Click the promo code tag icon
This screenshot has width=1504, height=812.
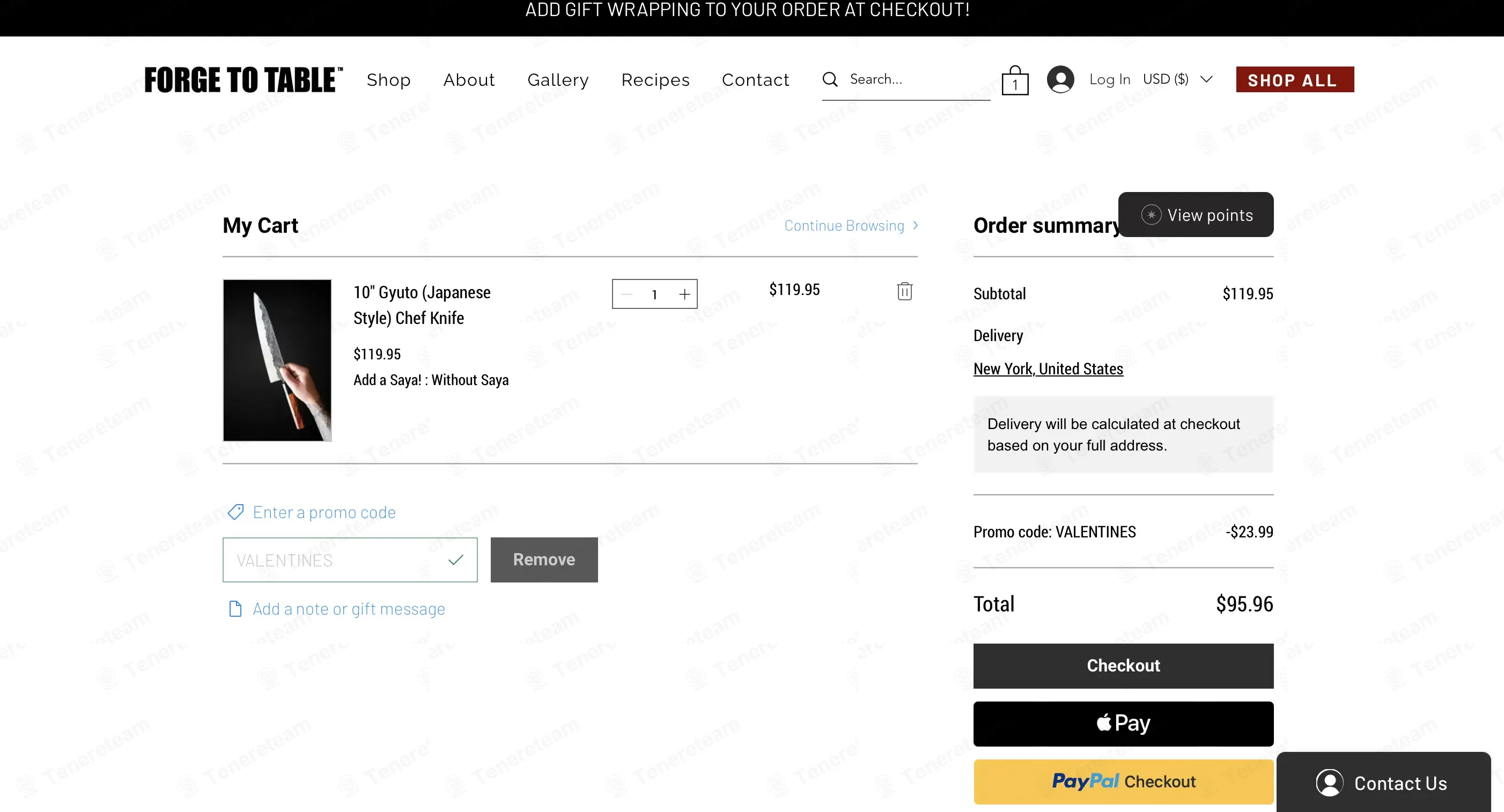235,512
